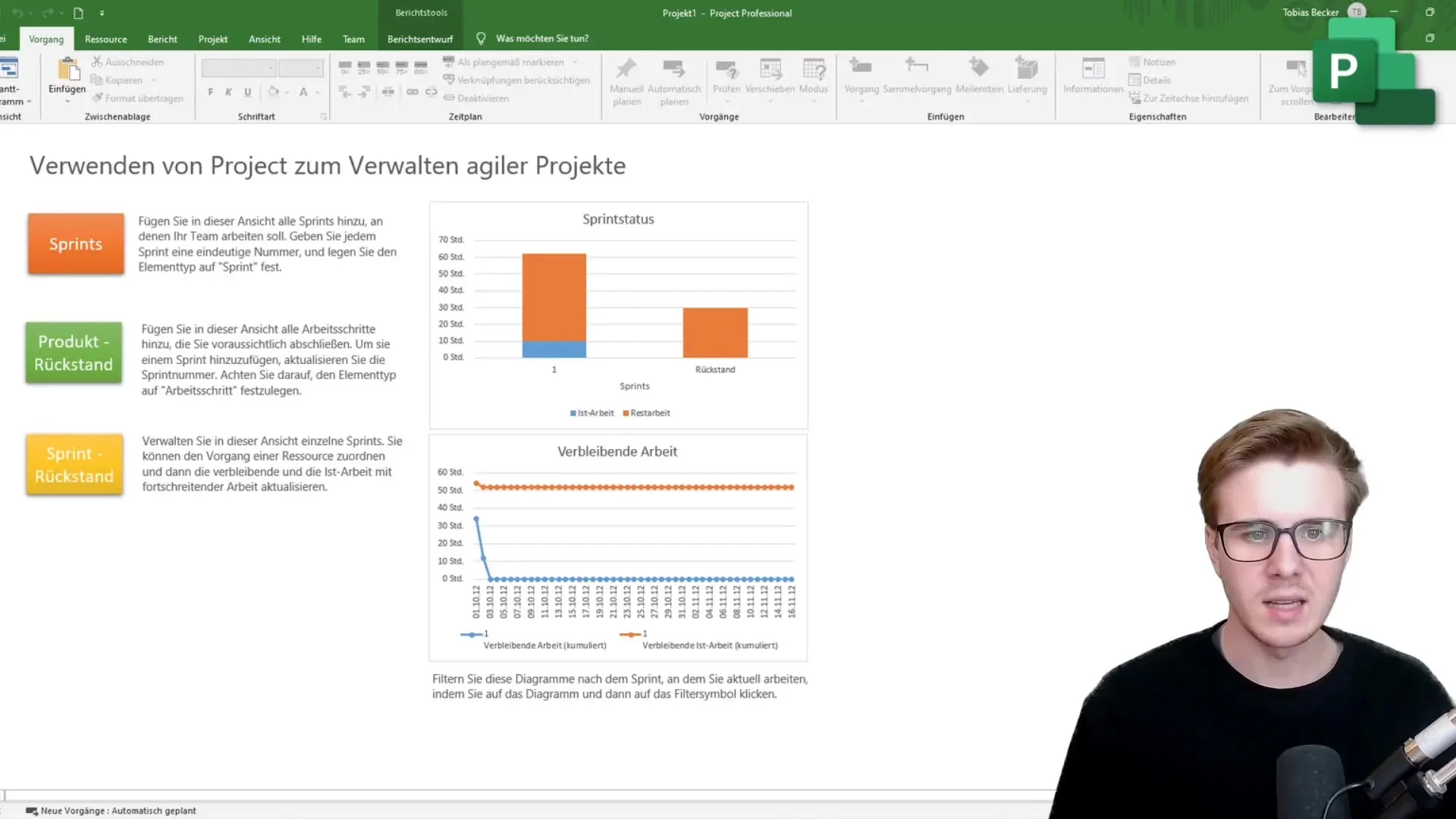Mark task 75% complete

click(x=402, y=67)
